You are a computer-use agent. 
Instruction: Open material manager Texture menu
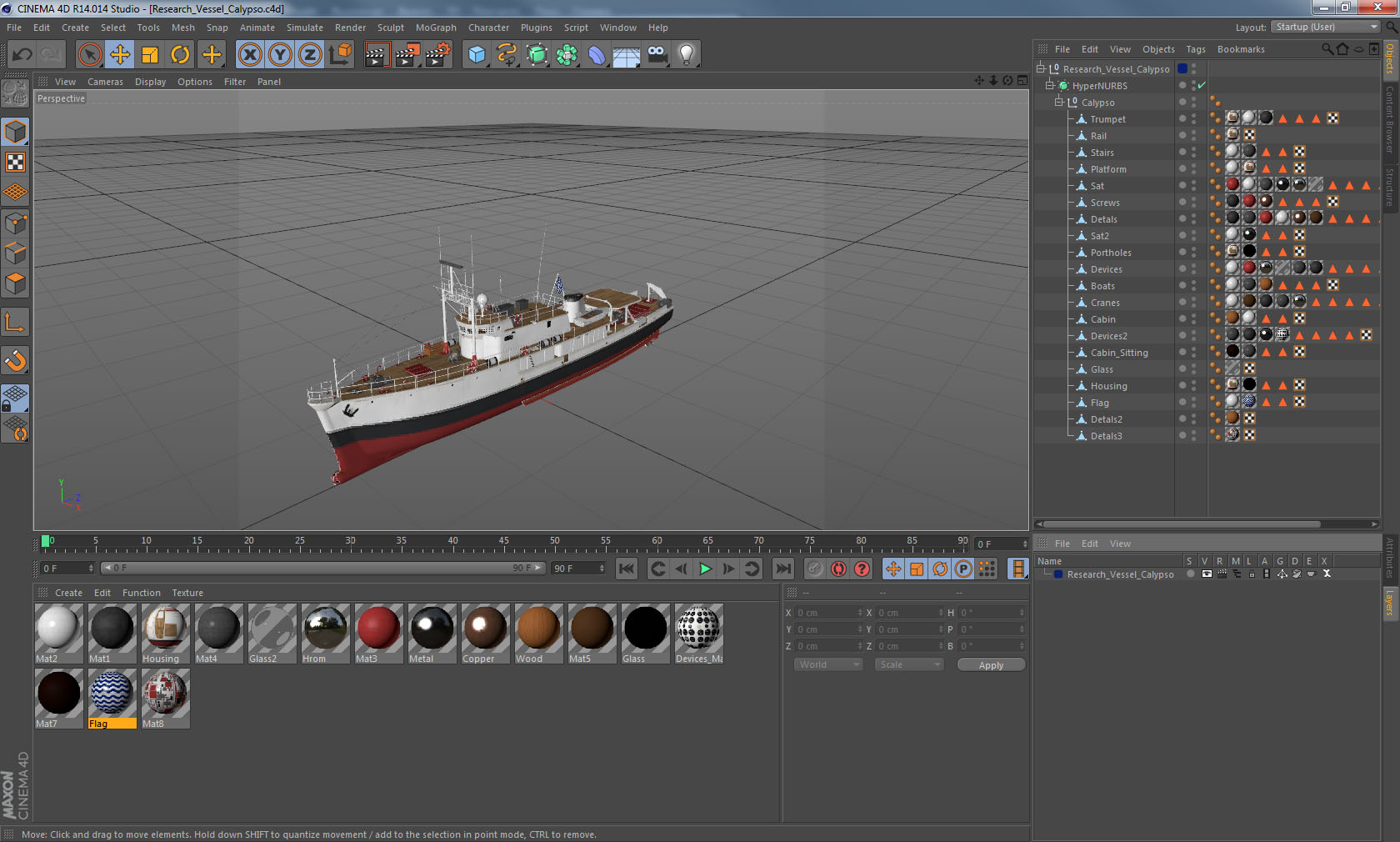[187, 593]
